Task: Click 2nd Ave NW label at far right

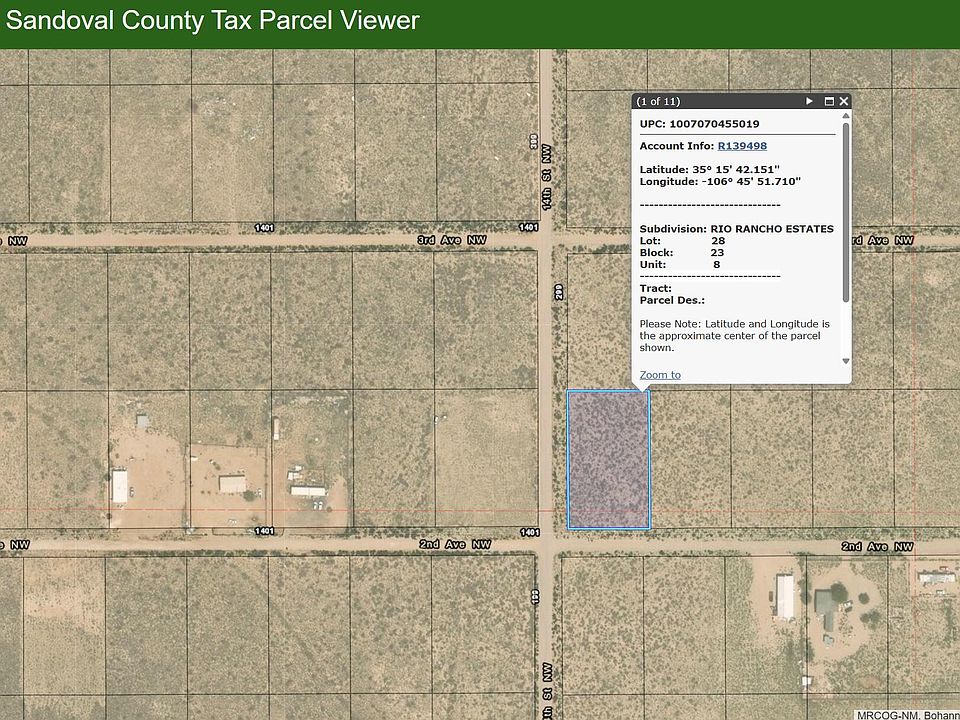Action: click(x=877, y=547)
